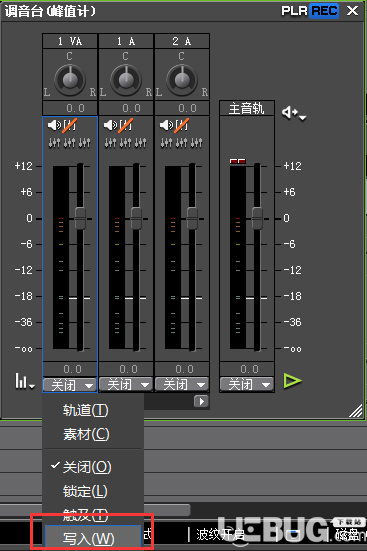Click the 主音轨 master volume fader handle
Image resolution: width=367 pixels, height=551 pixels.
257,218
